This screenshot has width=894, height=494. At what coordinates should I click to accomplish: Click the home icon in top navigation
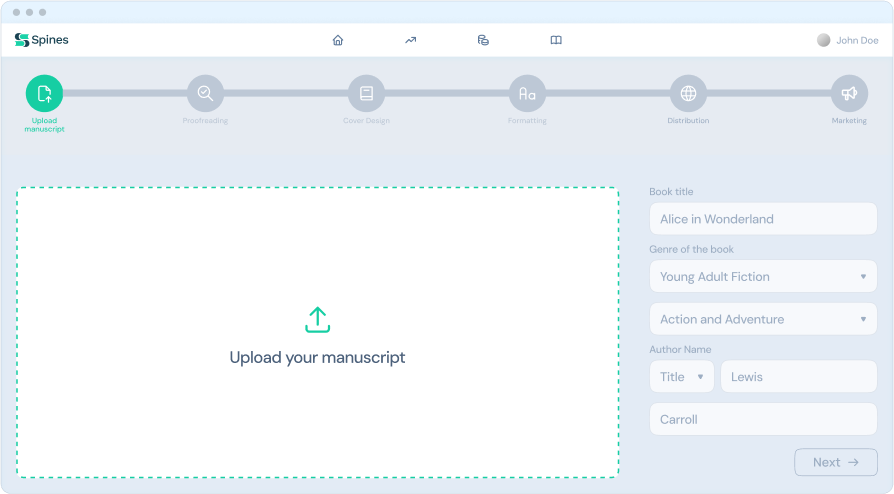pyautogui.click(x=338, y=40)
